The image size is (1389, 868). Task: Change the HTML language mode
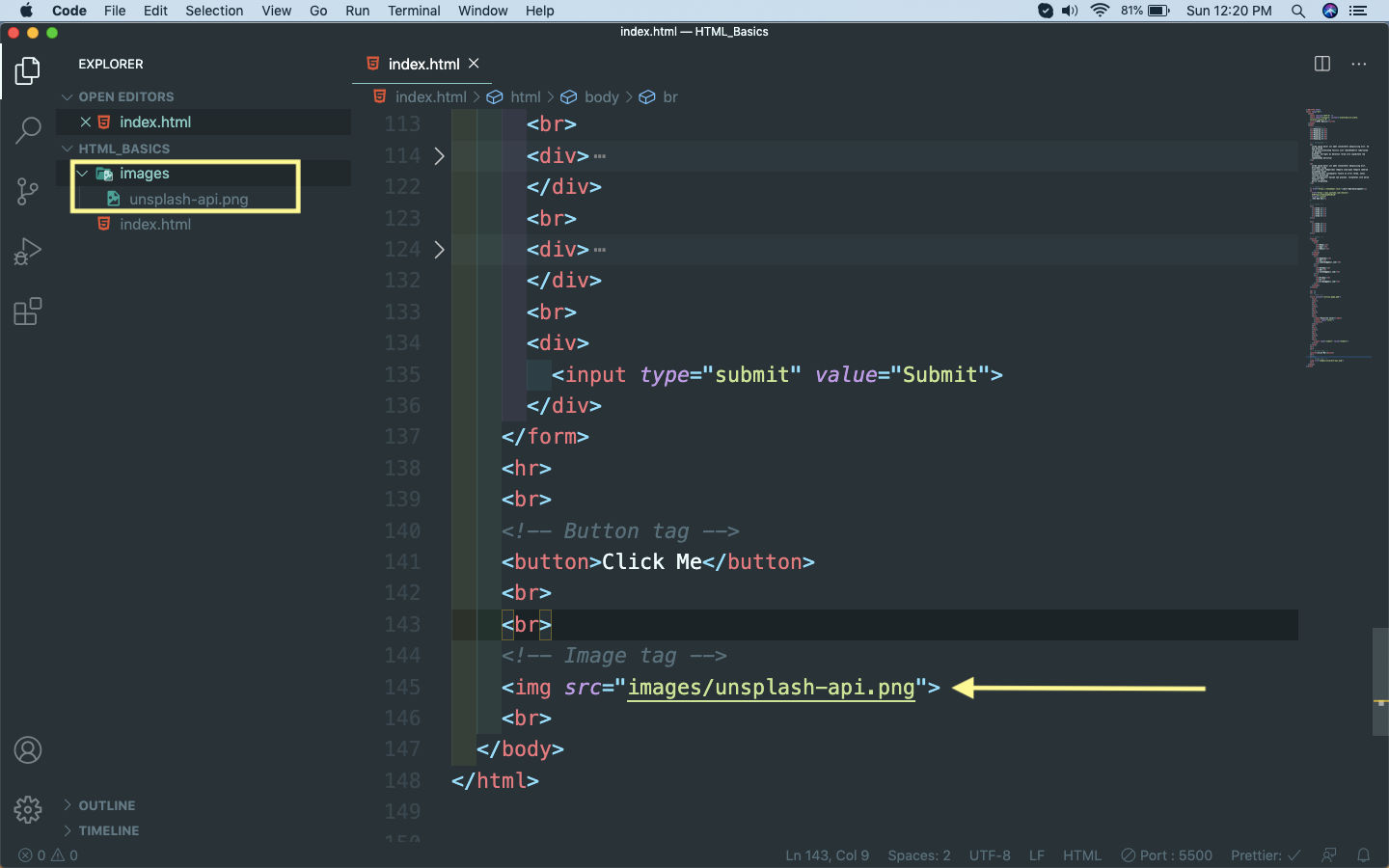pyautogui.click(x=1081, y=855)
